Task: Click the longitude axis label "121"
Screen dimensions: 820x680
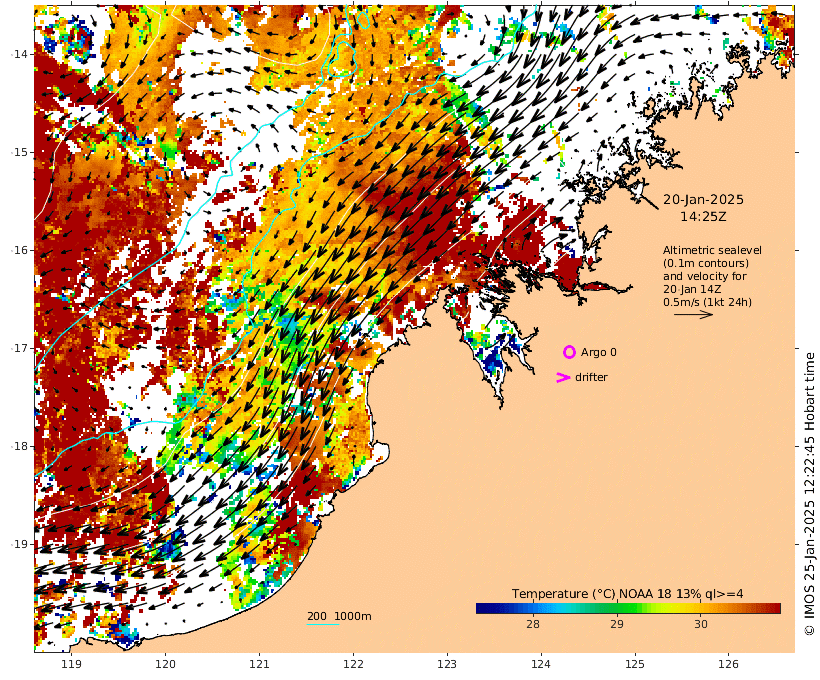Action: click(x=259, y=664)
